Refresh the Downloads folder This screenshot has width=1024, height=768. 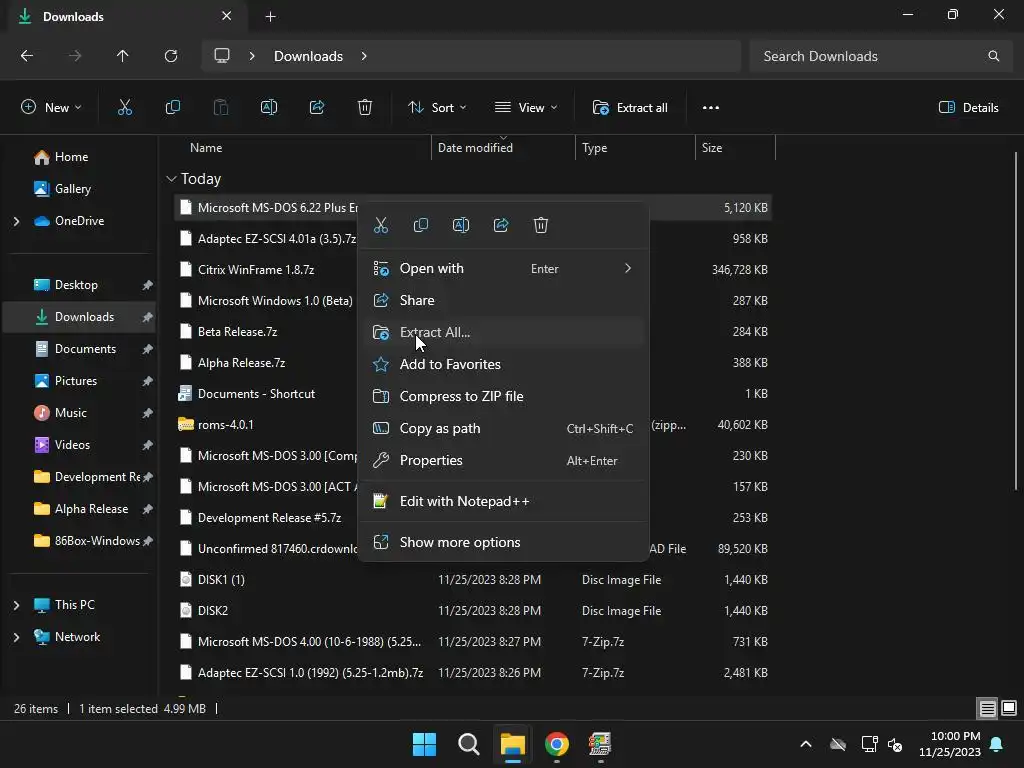(x=171, y=56)
